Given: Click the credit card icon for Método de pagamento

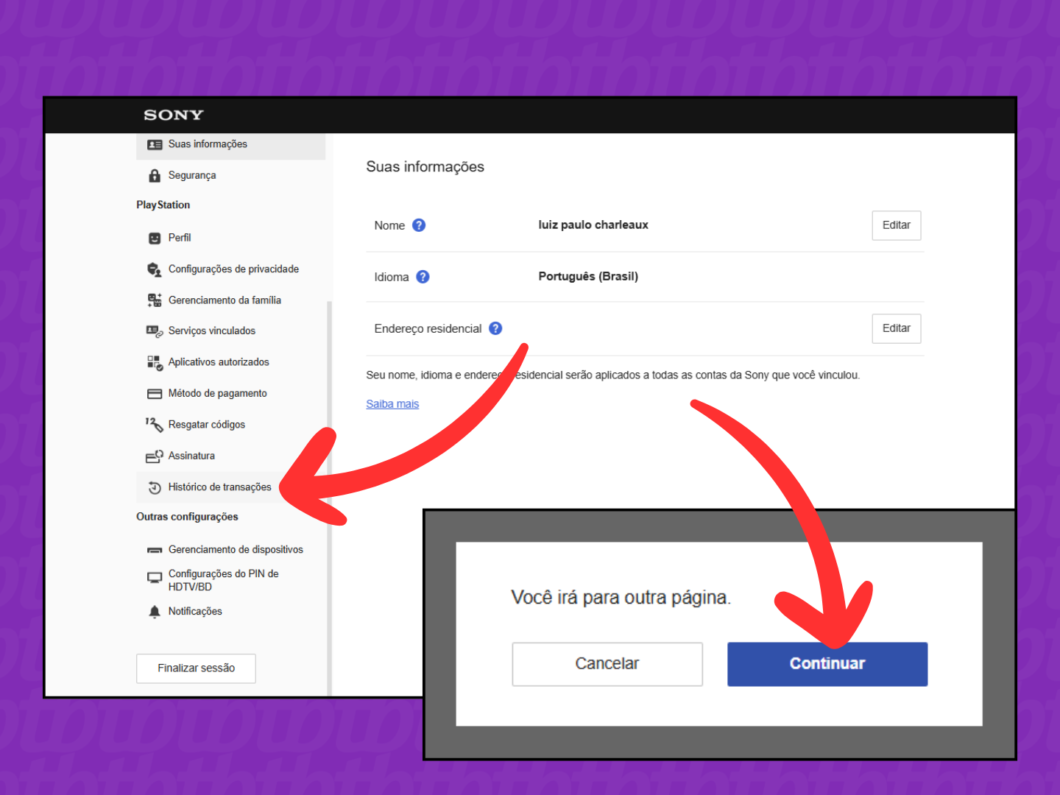Looking at the screenshot, I should point(155,393).
